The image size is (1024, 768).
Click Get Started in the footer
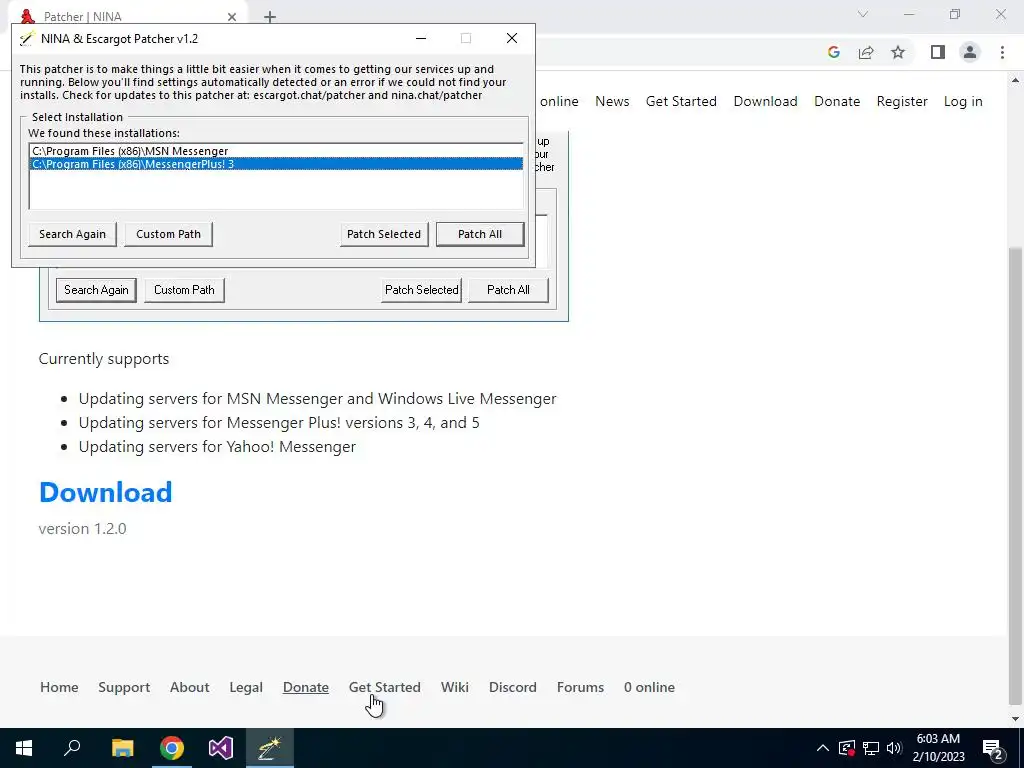pyautogui.click(x=385, y=687)
